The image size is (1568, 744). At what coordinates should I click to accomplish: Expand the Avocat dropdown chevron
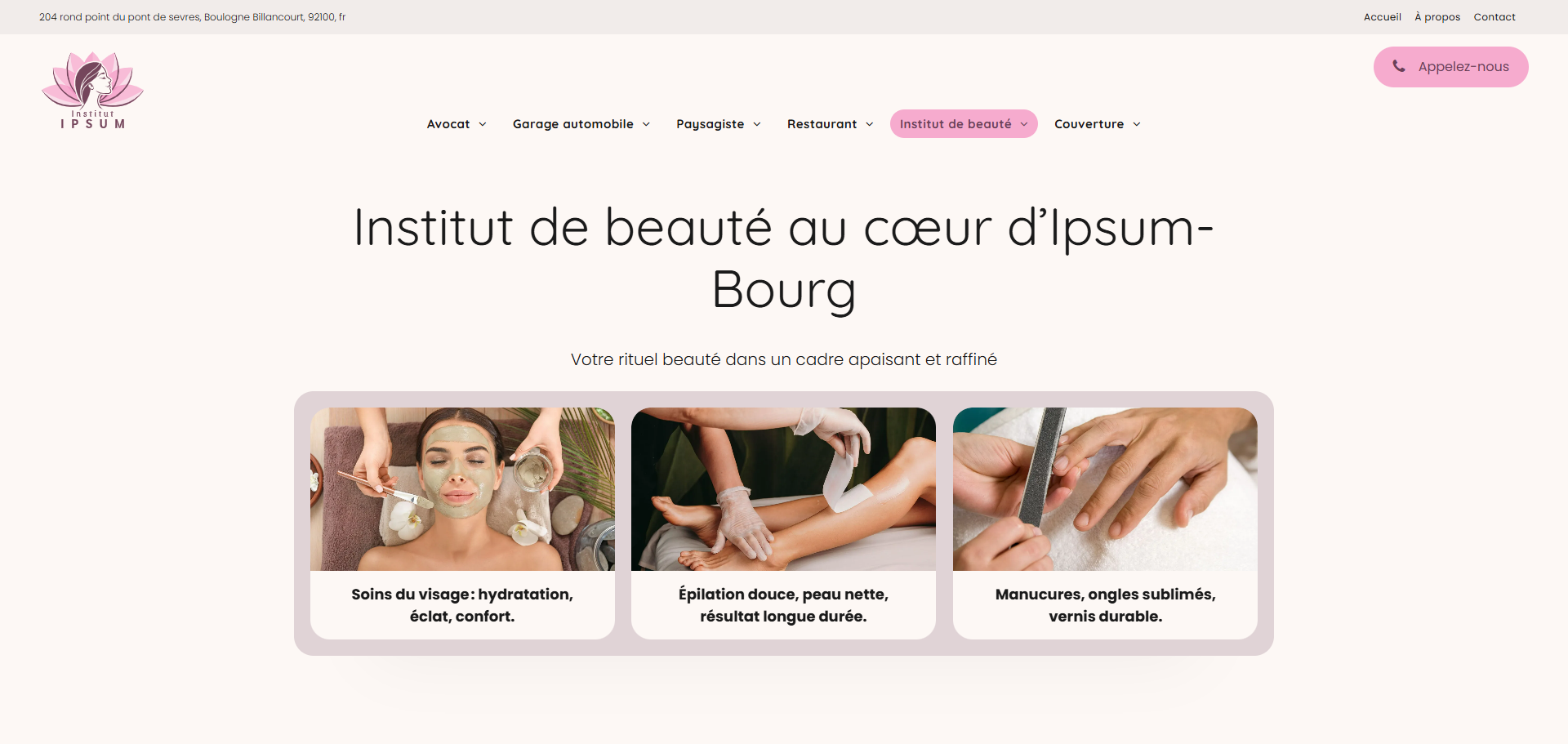click(483, 124)
